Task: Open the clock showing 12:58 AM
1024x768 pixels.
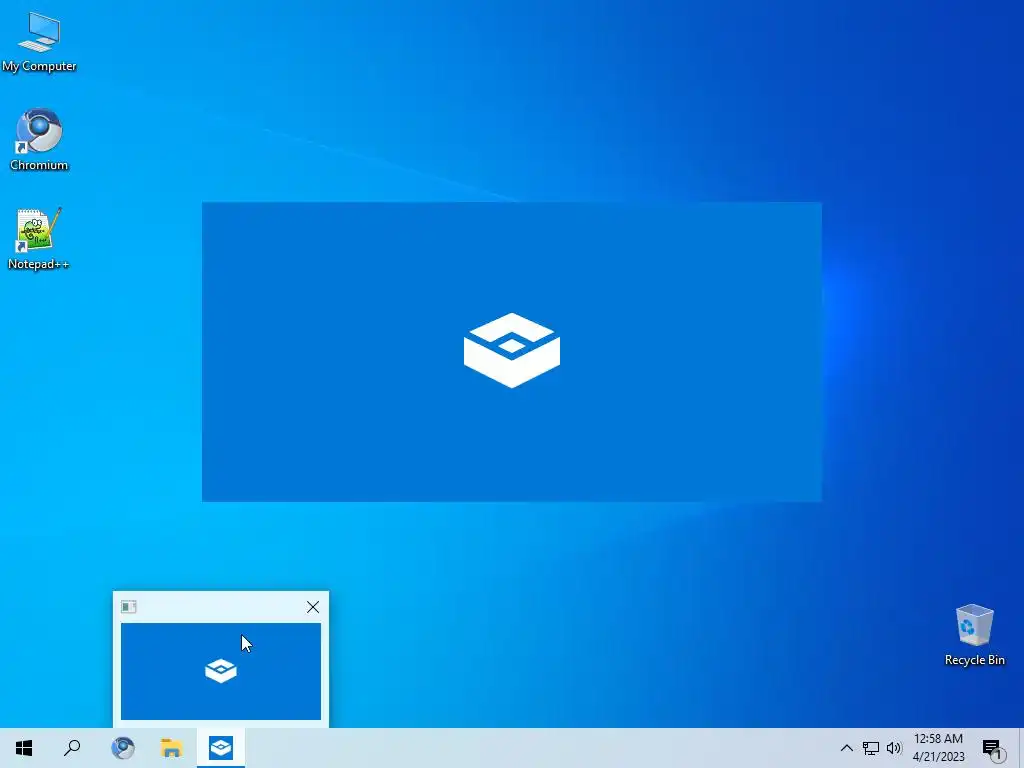Action: click(x=938, y=748)
